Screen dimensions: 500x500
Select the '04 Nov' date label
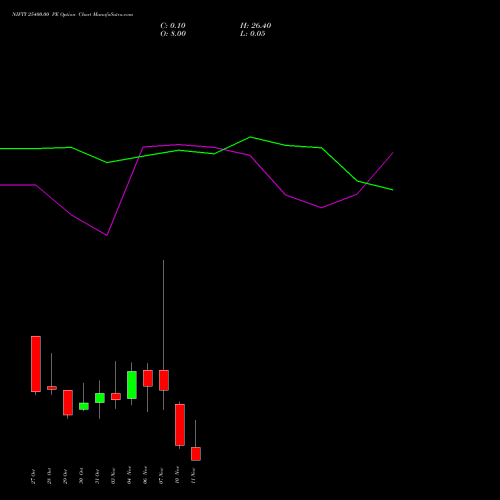[129, 475]
